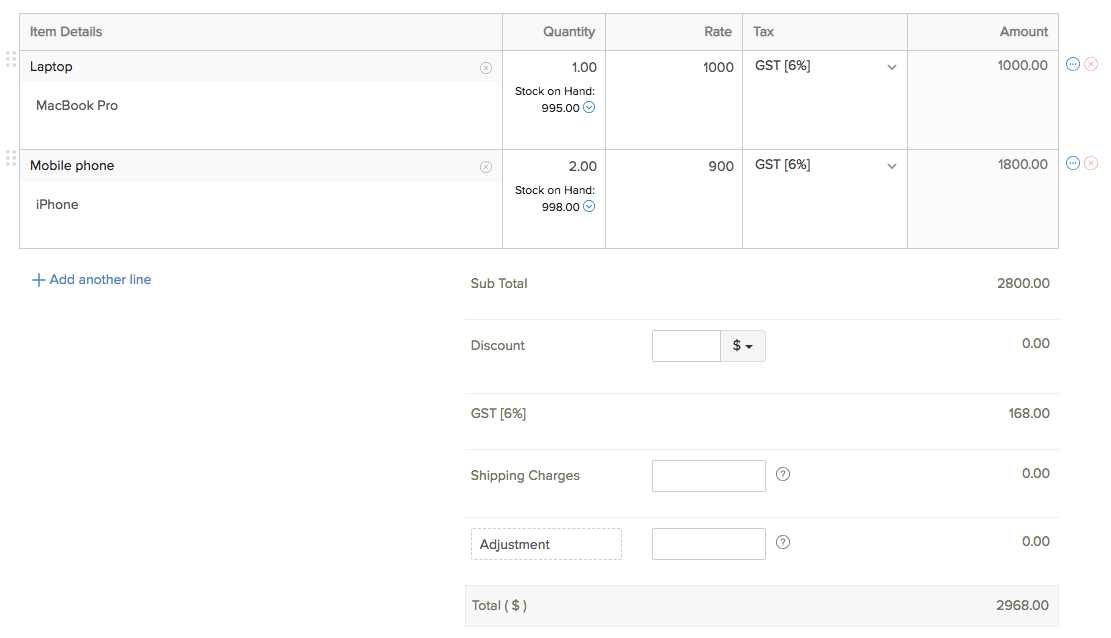The height and width of the screenshot is (638, 1111).
Task: Open more options for Laptop row
Action: click(1073, 64)
